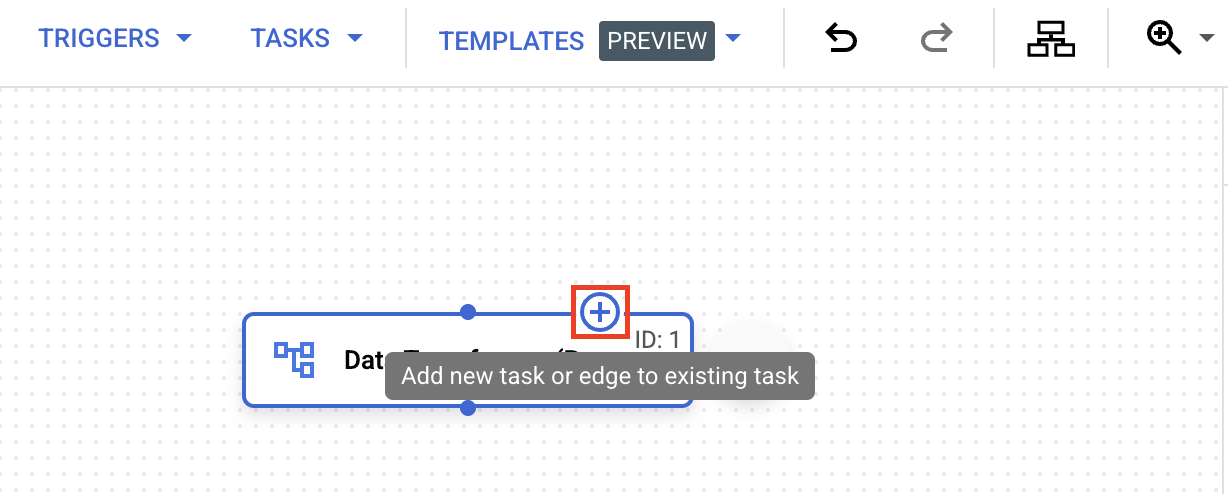This screenshot has height=494, width=1228.
Task: Click the zoom magnifier icon
Action: (1164, 40)
